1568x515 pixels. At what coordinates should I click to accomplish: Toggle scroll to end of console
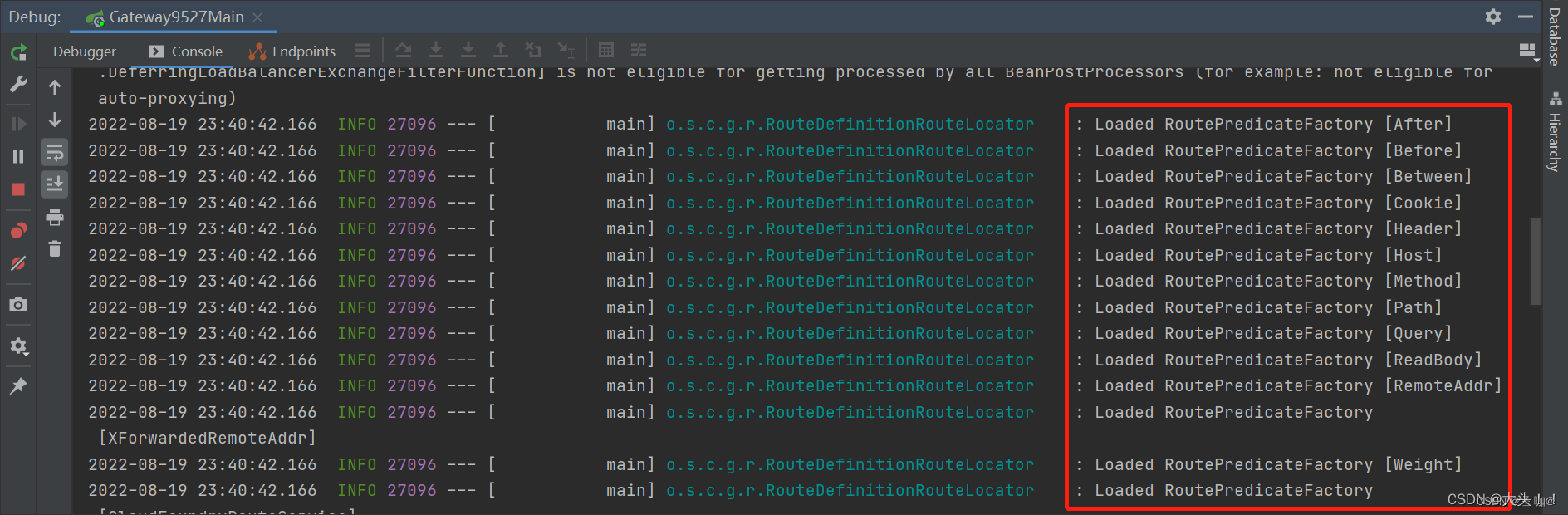55,184
